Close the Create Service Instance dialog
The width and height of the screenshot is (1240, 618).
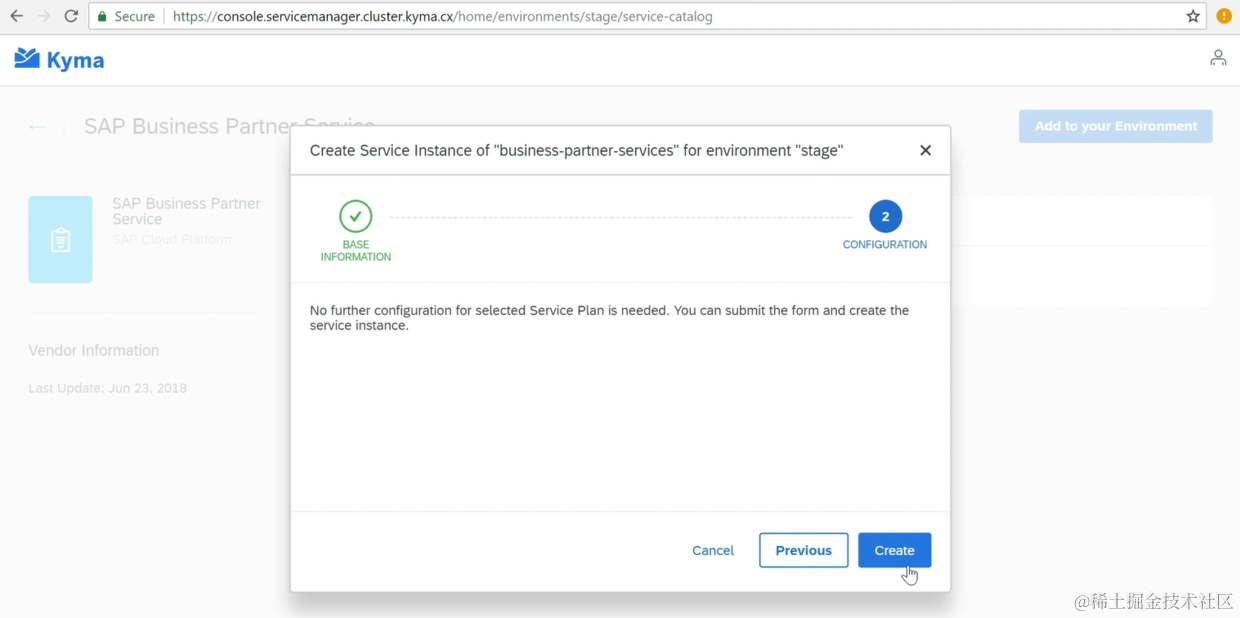pyautogui.click(x=925, y=150)
